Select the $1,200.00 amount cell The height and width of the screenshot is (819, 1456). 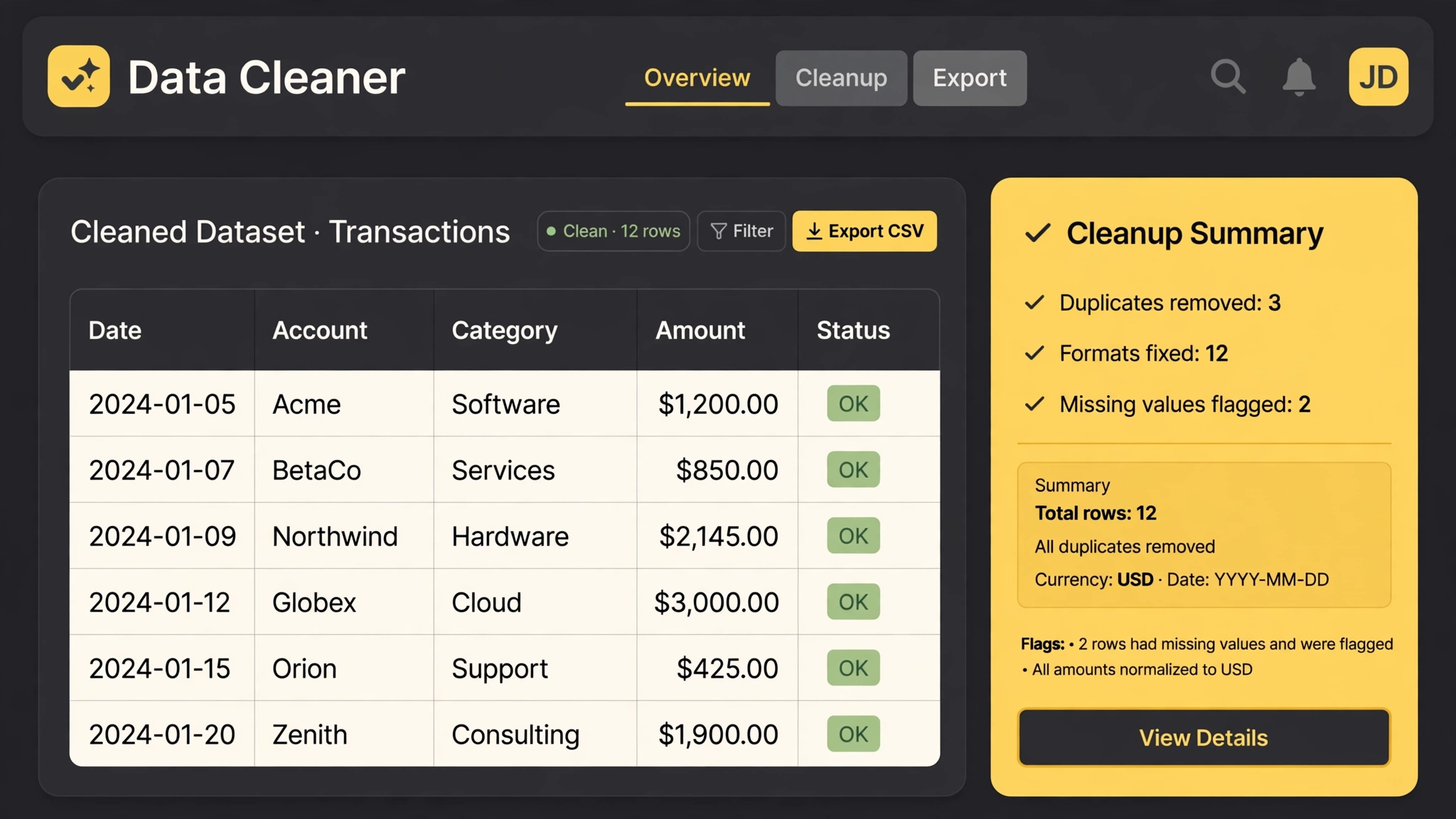click(x=717, y=404)
